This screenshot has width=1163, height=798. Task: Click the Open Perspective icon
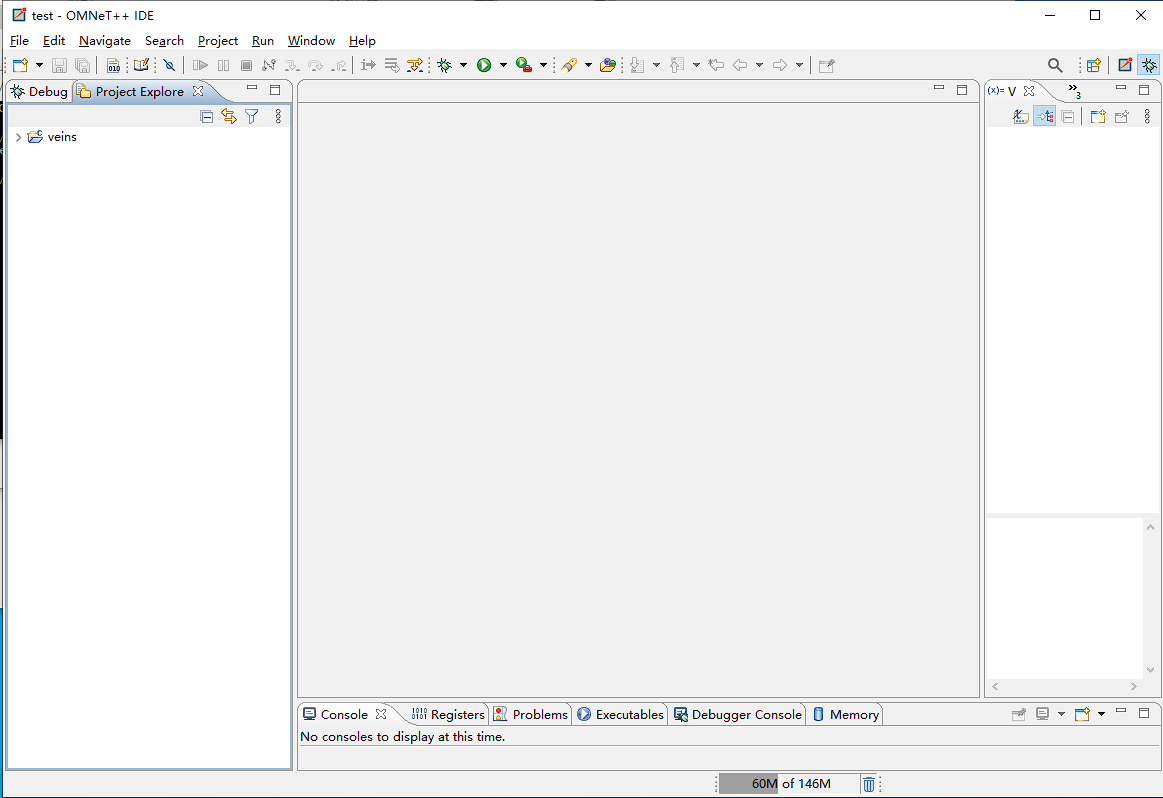tap(1093, 65)
